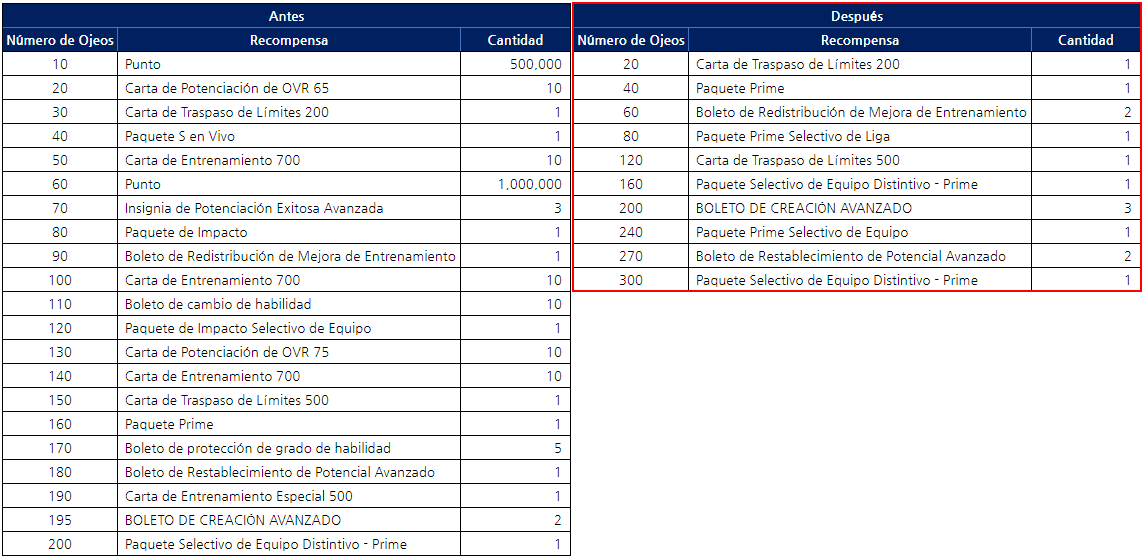Select the 270 eyes number cell

[631, 256]
